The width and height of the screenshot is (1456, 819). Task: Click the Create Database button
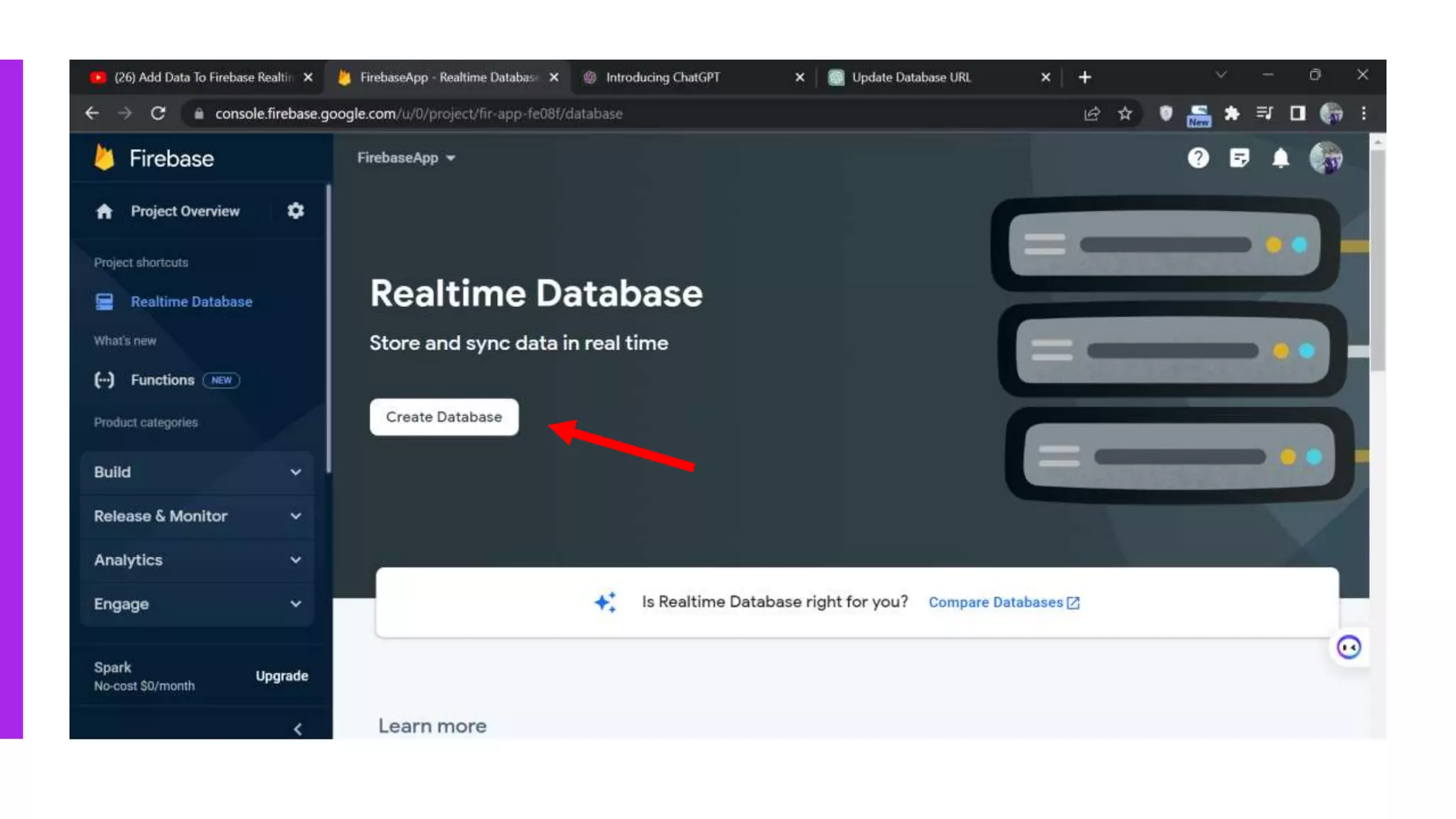pos(444,417)
